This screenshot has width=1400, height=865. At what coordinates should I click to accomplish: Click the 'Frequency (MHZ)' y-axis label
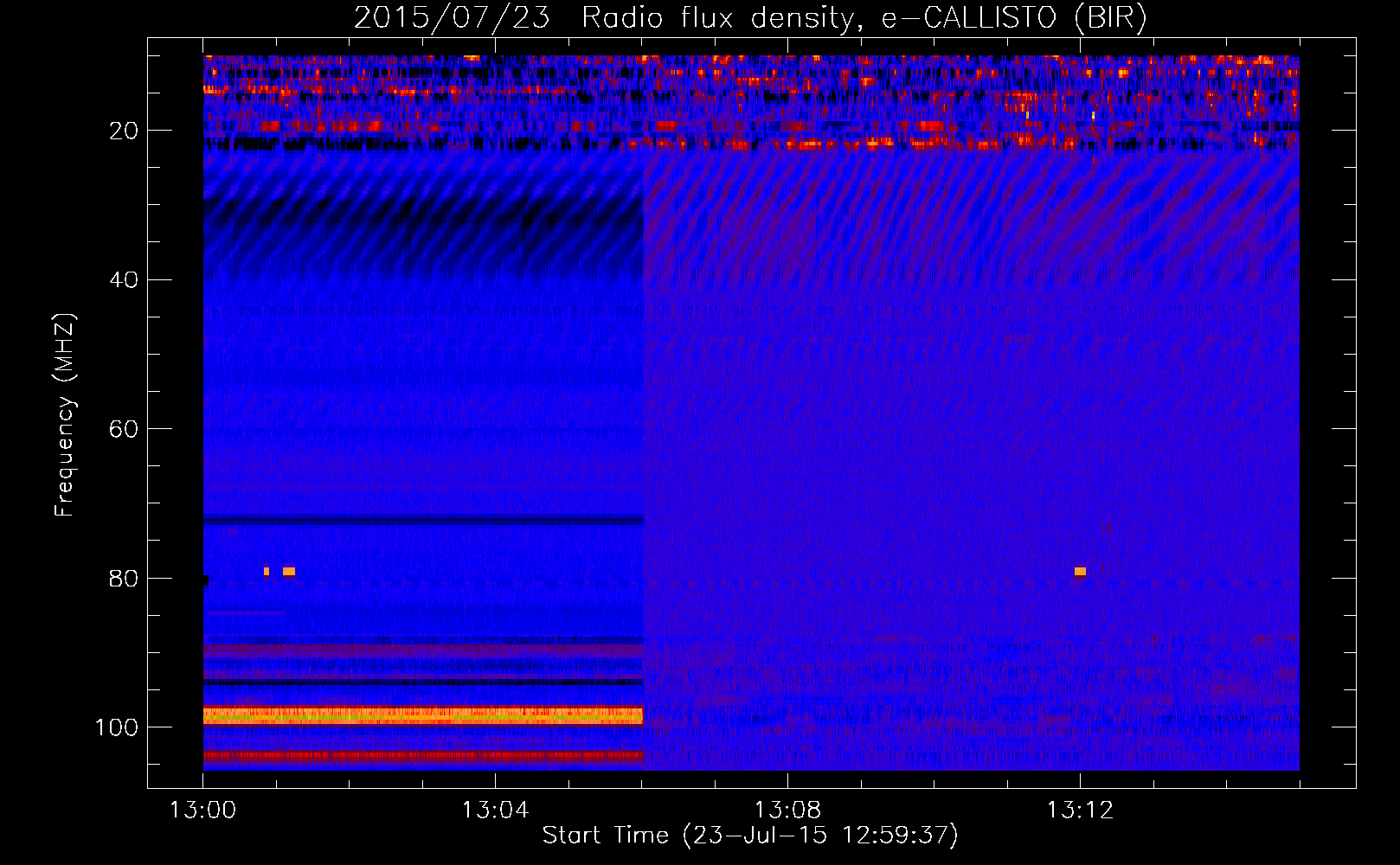pyautogui.click(x=65, y=415)
